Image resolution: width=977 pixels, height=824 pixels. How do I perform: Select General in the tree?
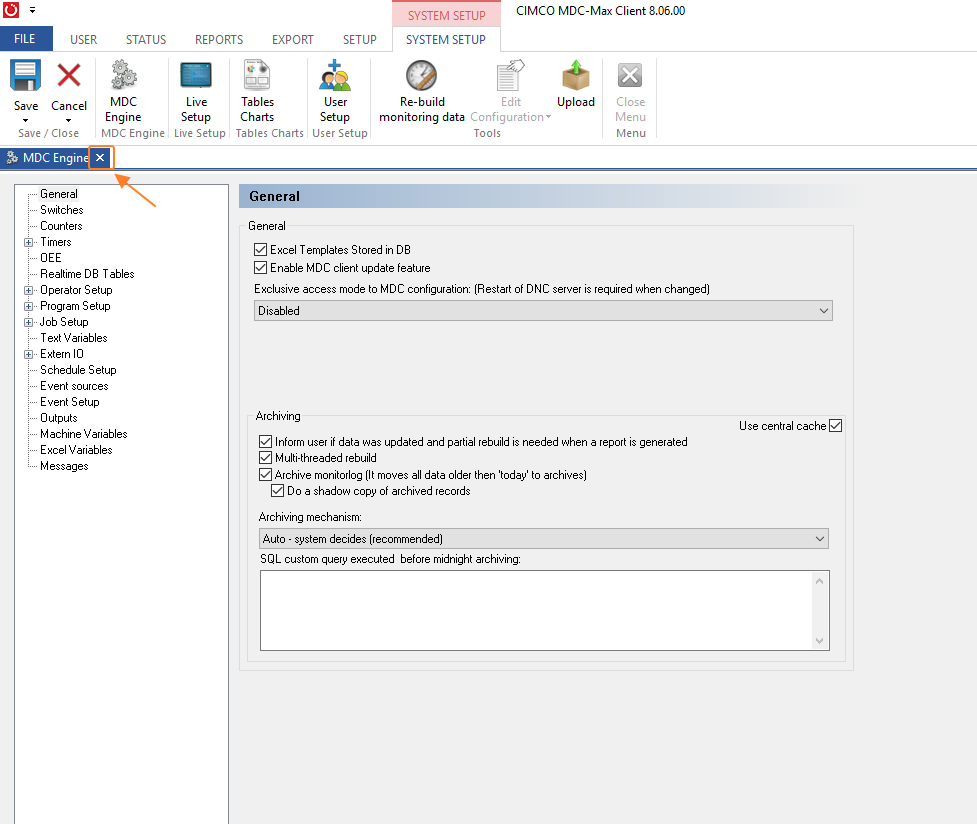tap(59, 194)
